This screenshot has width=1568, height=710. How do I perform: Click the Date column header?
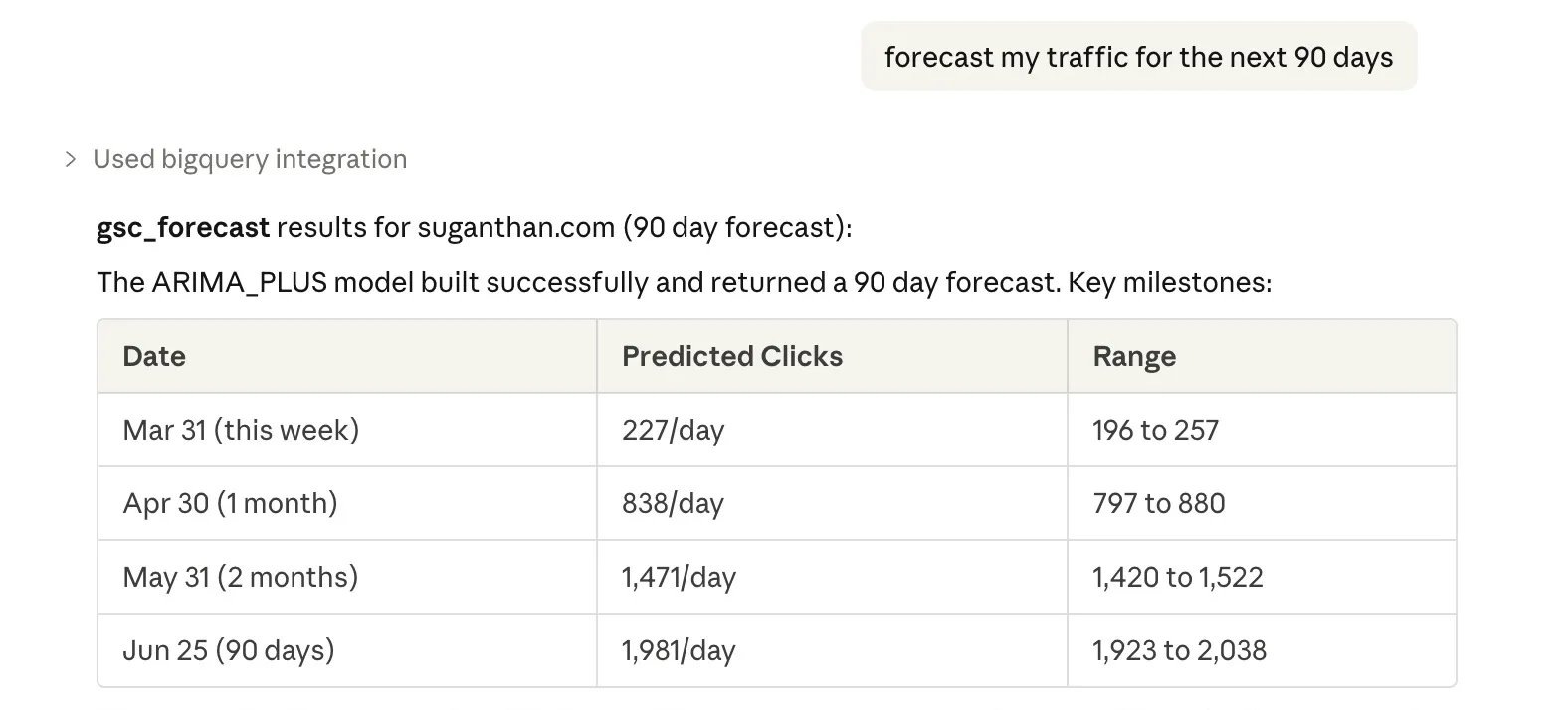click(x=154, y=356)
